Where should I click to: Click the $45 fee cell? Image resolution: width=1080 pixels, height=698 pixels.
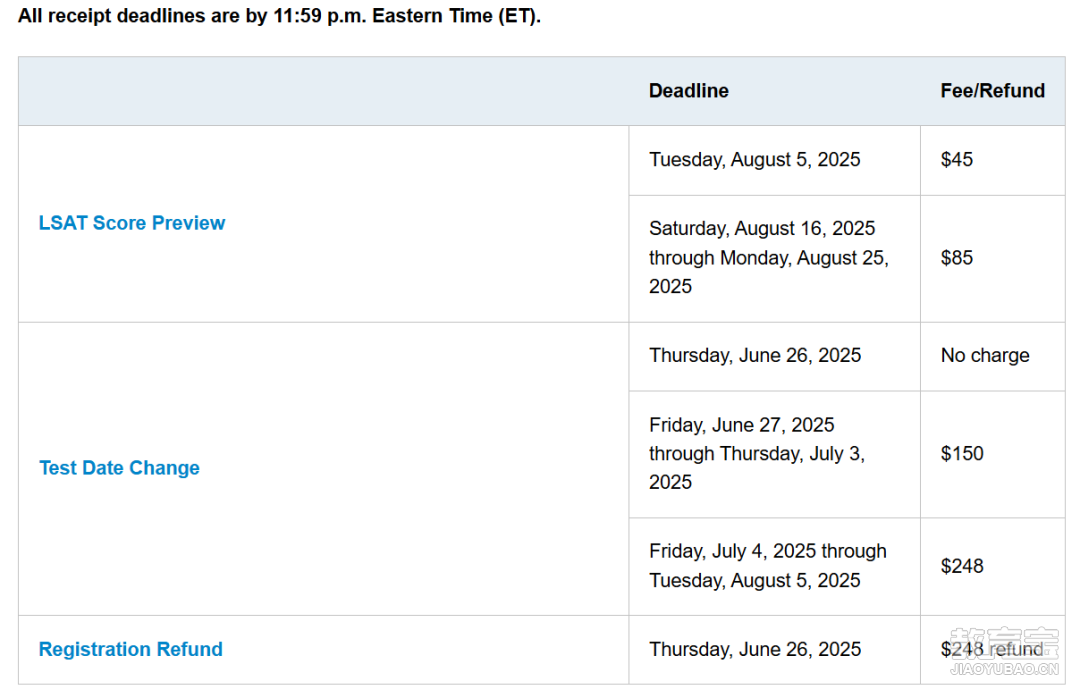(x=957, y=160)
